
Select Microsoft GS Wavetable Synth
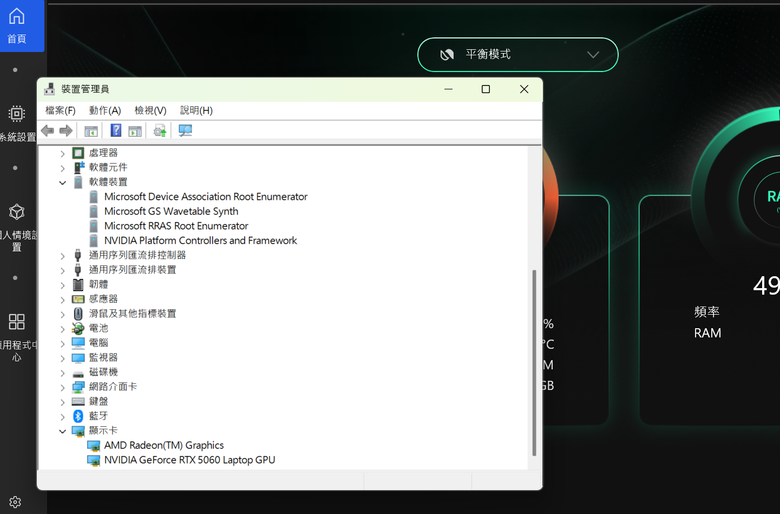click(x=171, y=211)
